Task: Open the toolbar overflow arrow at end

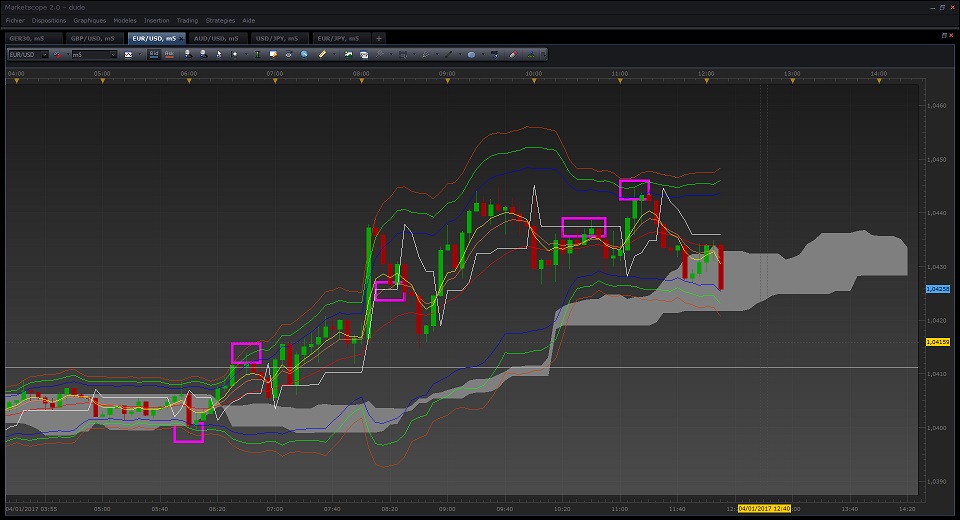Action: coord(543,55)
